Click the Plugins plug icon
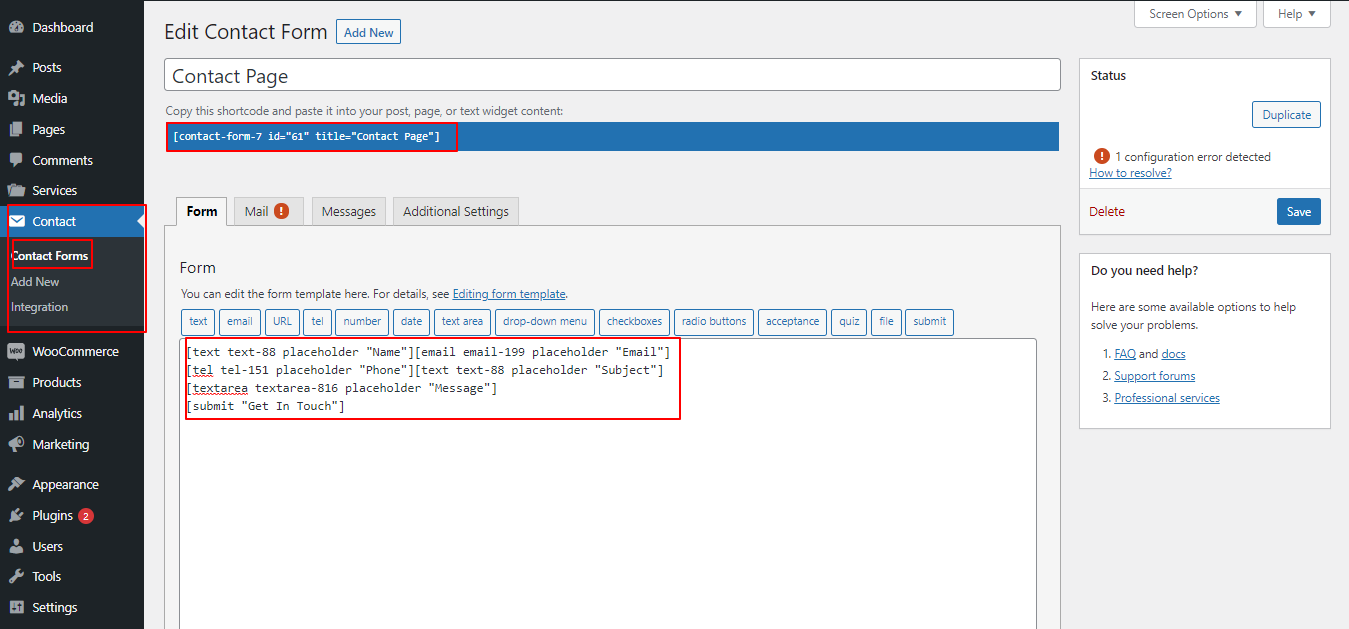Image resolution: width=1349 pixels, height=629 pixels. 16,516
